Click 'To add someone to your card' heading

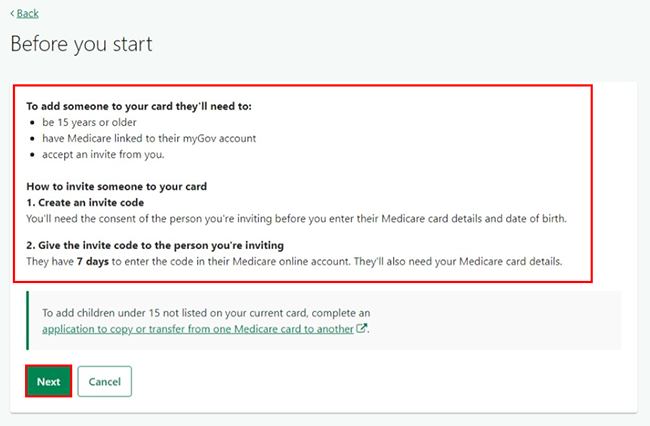pos(139,106)
